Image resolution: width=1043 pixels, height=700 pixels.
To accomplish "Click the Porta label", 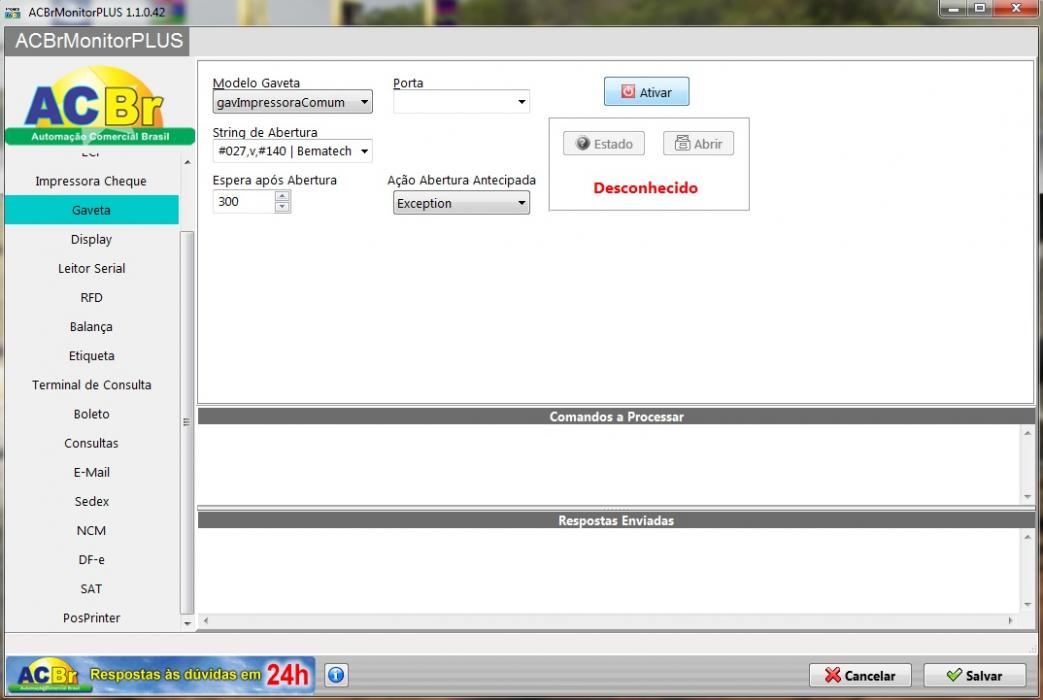I will [408, 83].
